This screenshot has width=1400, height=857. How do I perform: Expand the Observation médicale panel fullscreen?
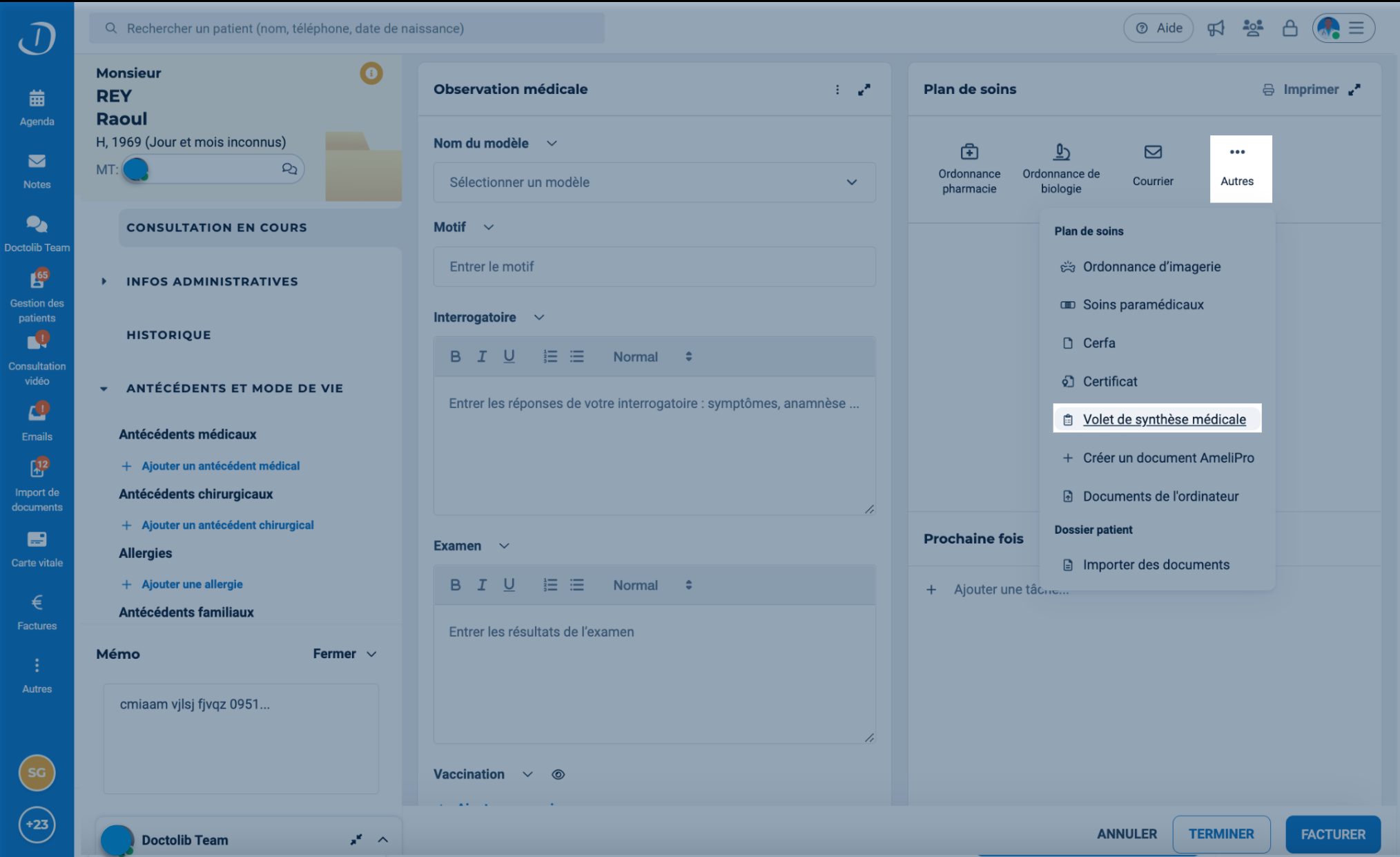(x=864, y=90)
